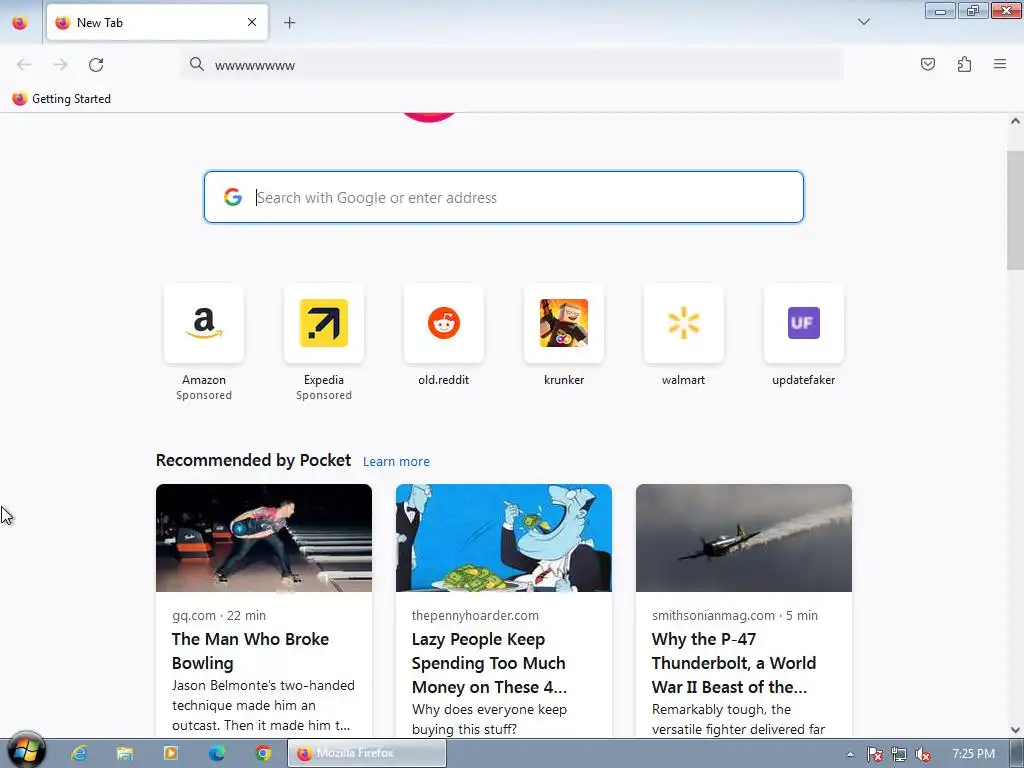Screen dimensions: 1024x768
Task: Go forward one page
Action: (x=60, y=65)
